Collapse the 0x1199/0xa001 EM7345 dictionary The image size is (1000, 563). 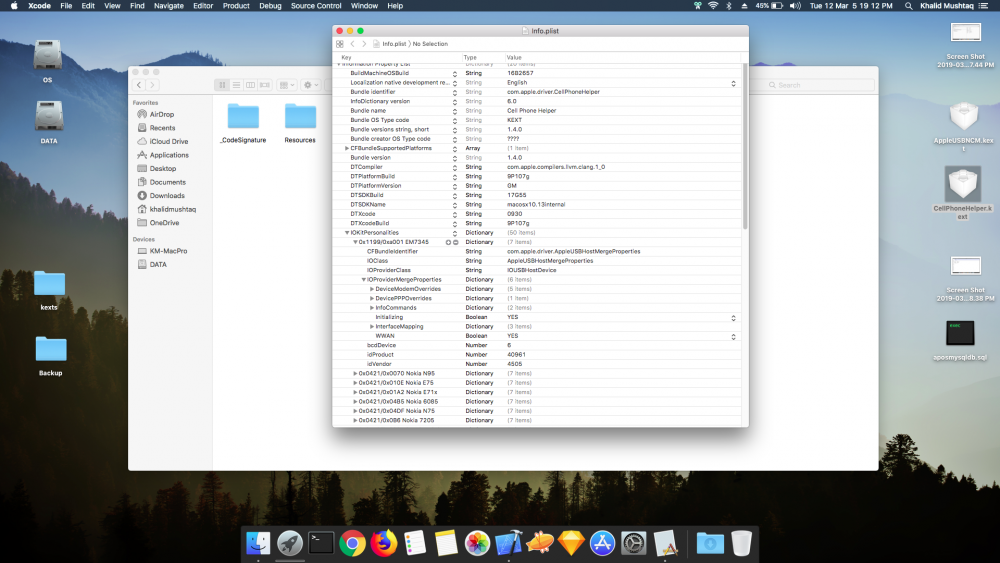coord(355,242)
